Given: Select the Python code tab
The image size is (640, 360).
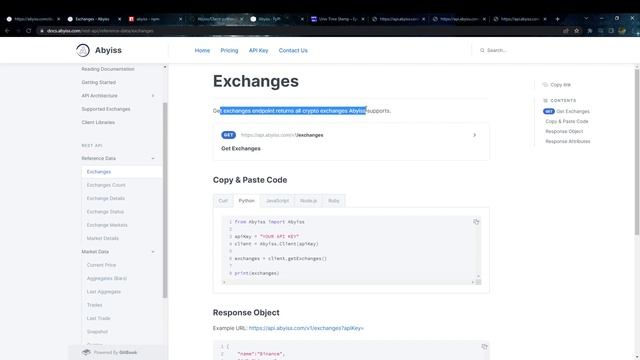Looking at the screenshot, I should (x=247, y=201).
